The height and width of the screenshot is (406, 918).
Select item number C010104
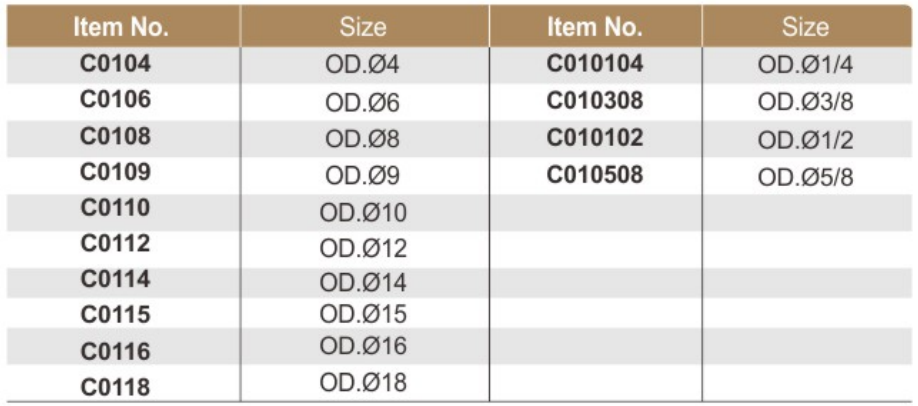[x=595, y=63]
